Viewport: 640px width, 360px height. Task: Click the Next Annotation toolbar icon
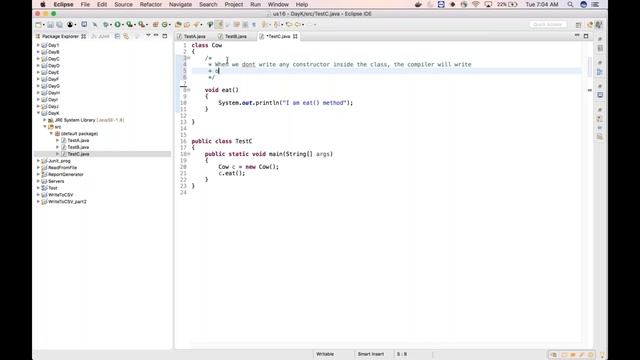coord(265,25)
